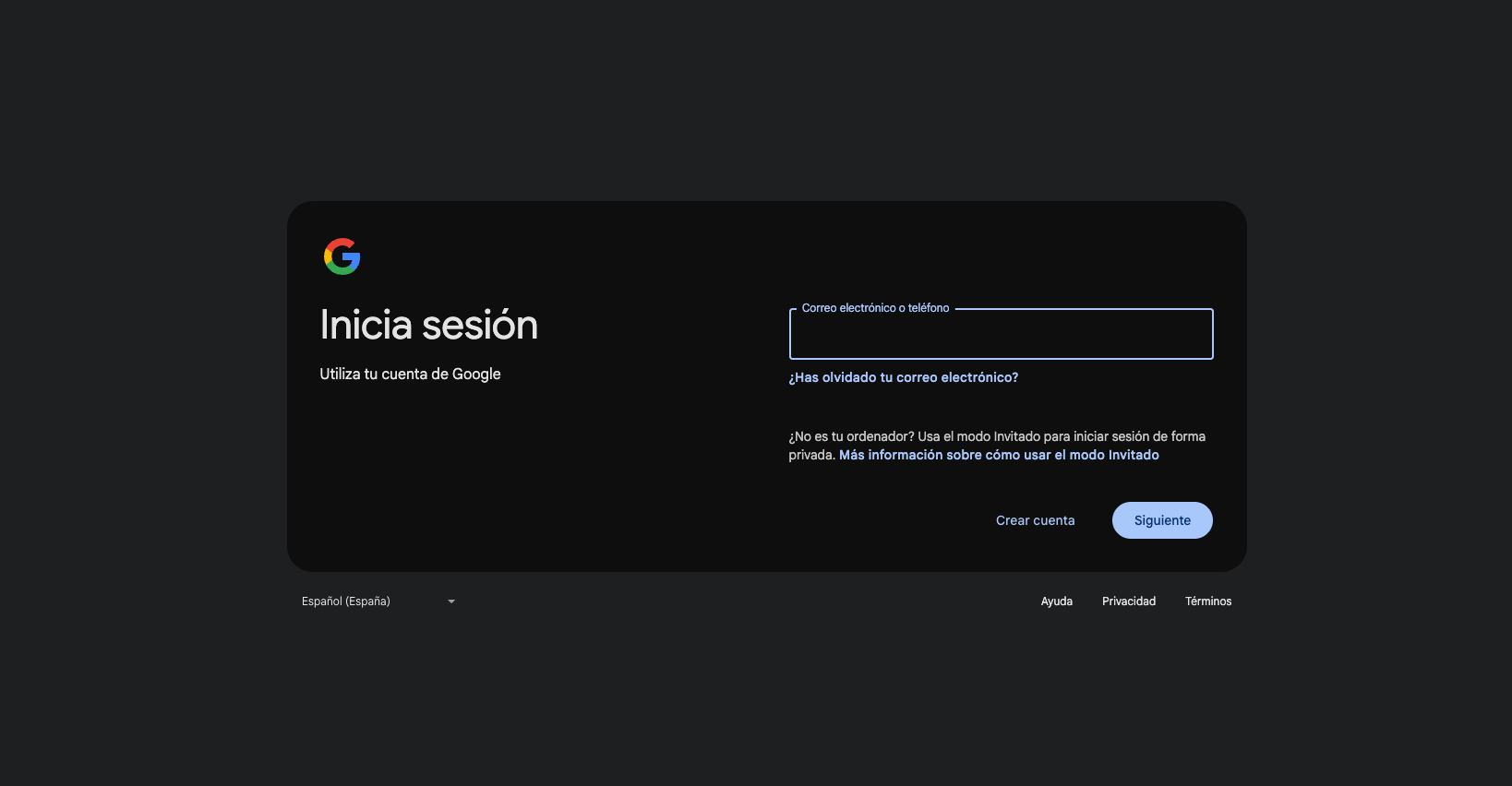Click the blue "Siguiente" button
The image size is (1512, 786).
pos(1162,520)
